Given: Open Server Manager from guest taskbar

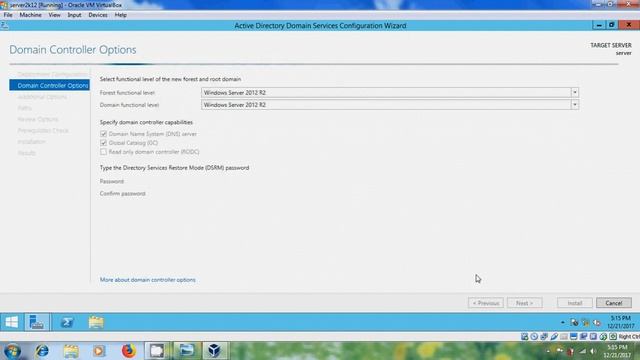Looking at the screenshot, I should pos(37,322).
